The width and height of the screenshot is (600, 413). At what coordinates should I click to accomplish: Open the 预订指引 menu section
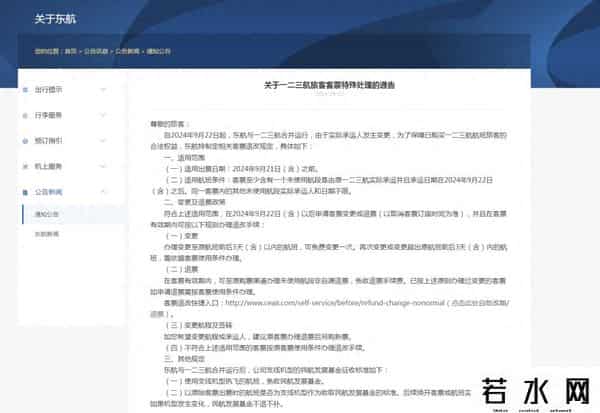tap(48, 141)
